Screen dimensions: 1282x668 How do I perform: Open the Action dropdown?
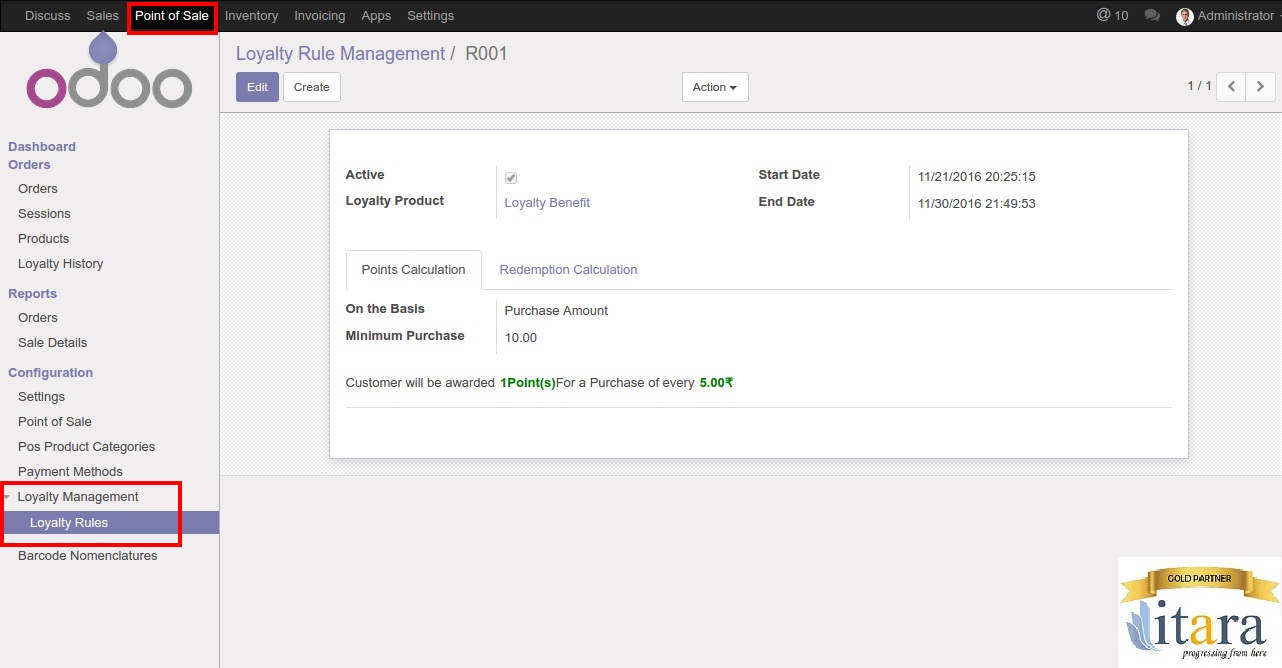pyautogui.click(x=715, y=87)
